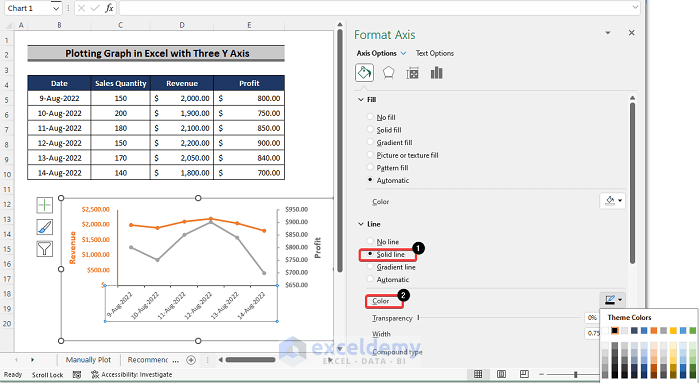700x383 pixels.
Task: Add a new sheet with plus icon
Action: point(191,360)
